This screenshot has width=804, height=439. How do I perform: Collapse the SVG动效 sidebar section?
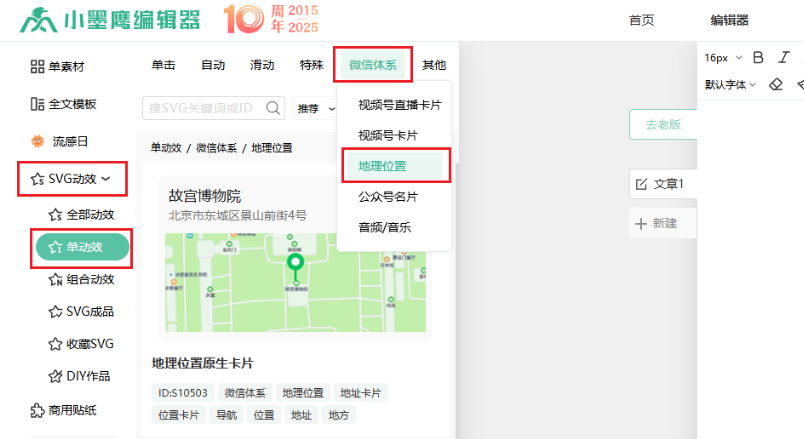72,179
